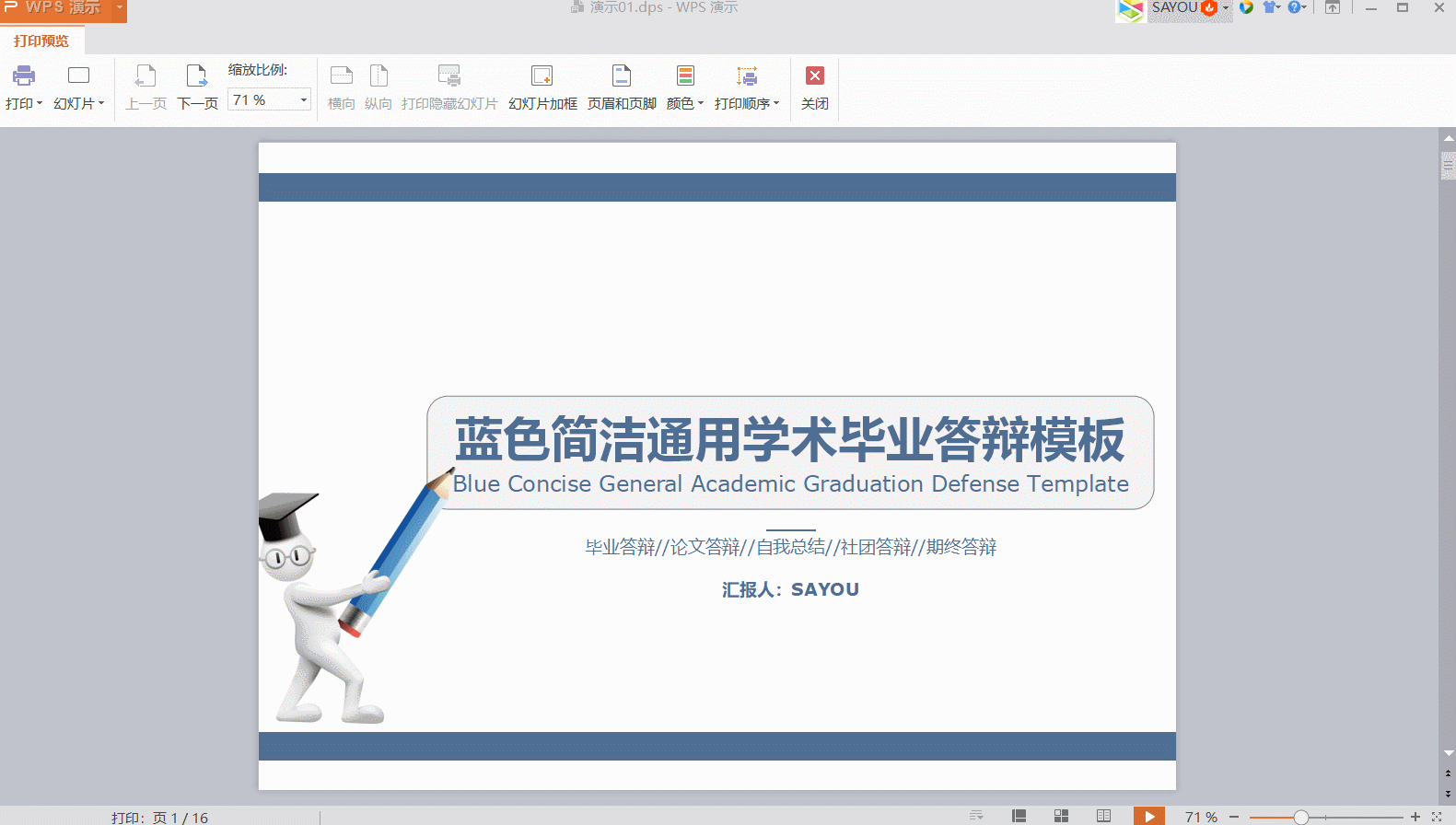Click the vertical scrollbar down arrow
The width and height of the screenshot is (1456, 825).
pyautogui.click(x=1449, y=753)
